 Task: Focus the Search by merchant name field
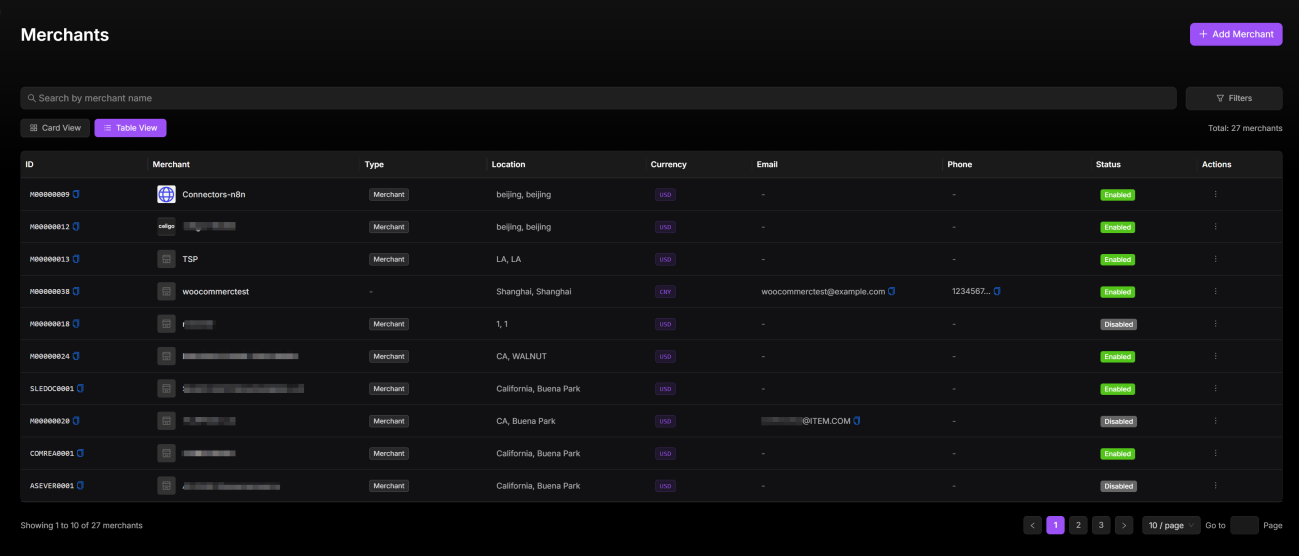click(x=600, y=98)
